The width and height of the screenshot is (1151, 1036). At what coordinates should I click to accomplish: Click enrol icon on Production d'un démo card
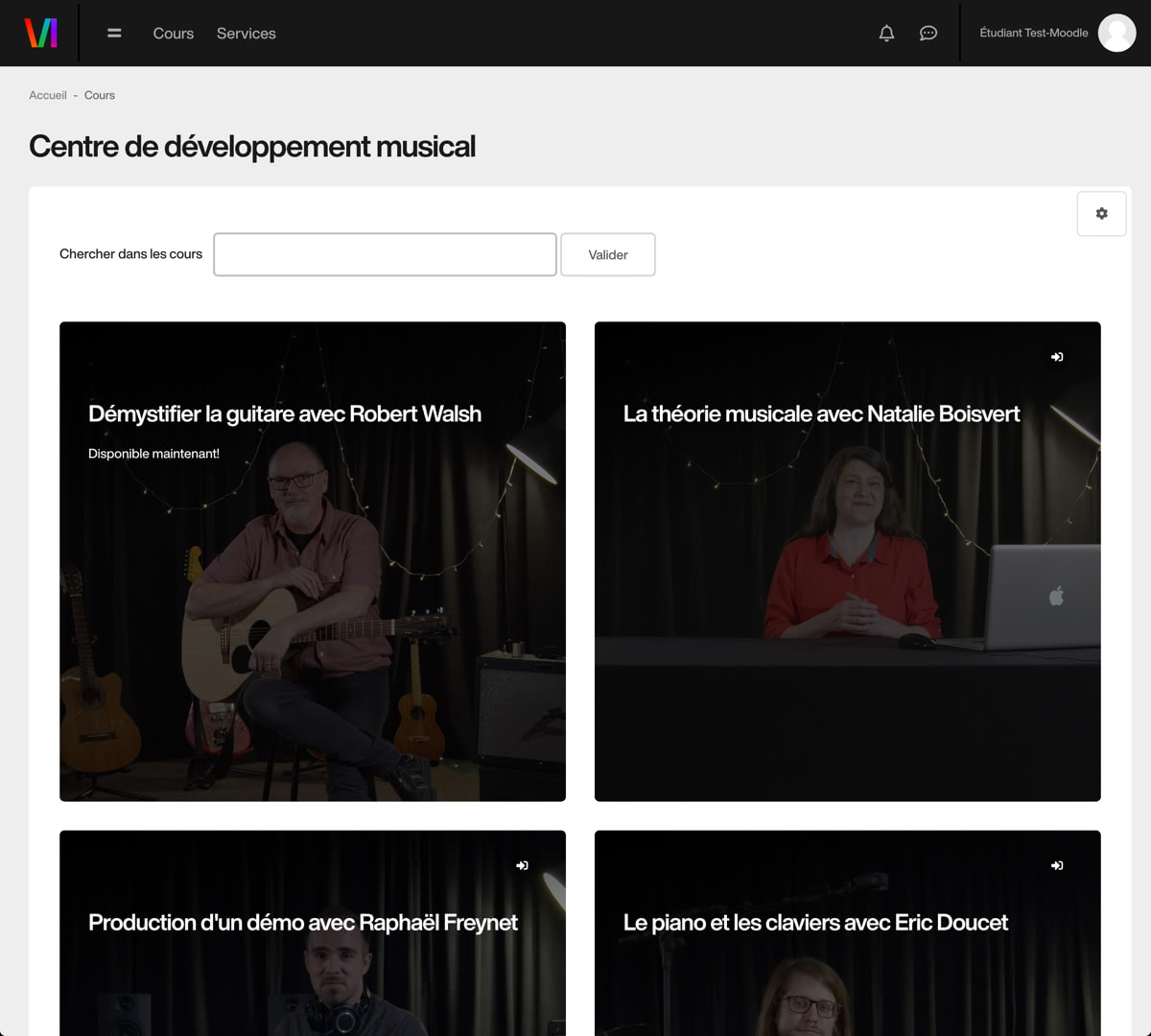[x=522, y=865]
